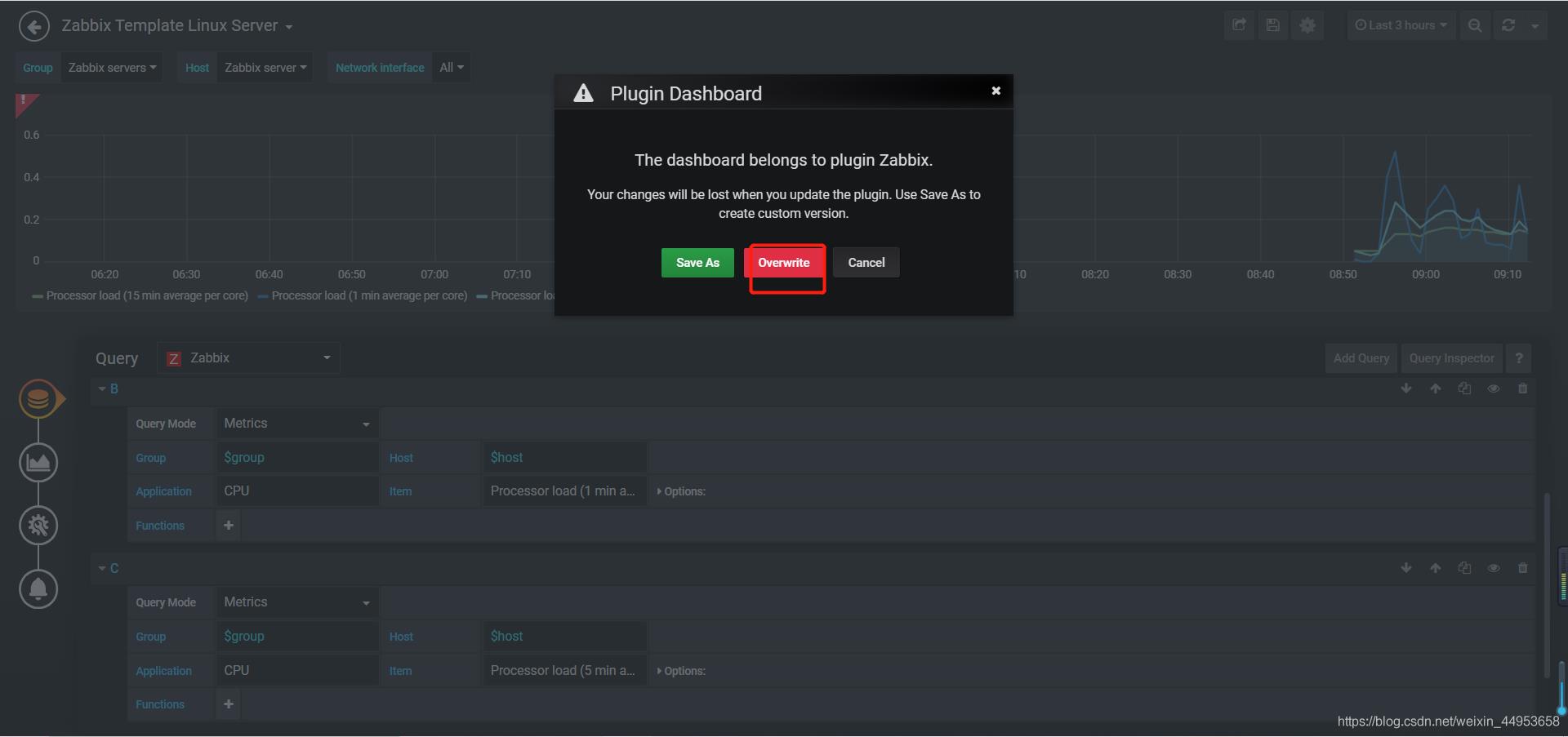This screenshot has width=1568, height=737.
Task: Move query C up
Action: [x=1436, y=568]
